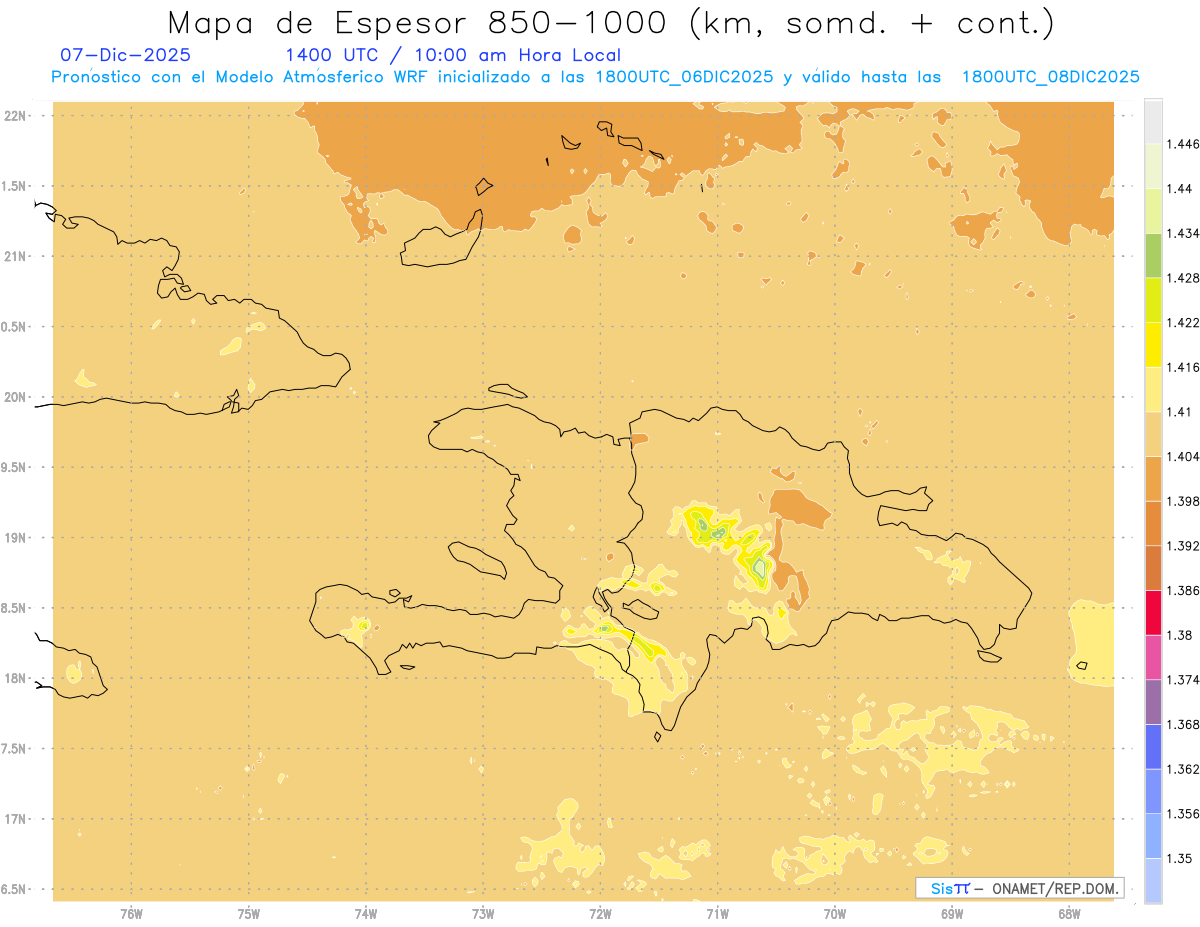The image size is (1200, 927).
Task: Pick the pink colorbar swatch between 1.374 and 1.38
Action: pos(1153,657)
